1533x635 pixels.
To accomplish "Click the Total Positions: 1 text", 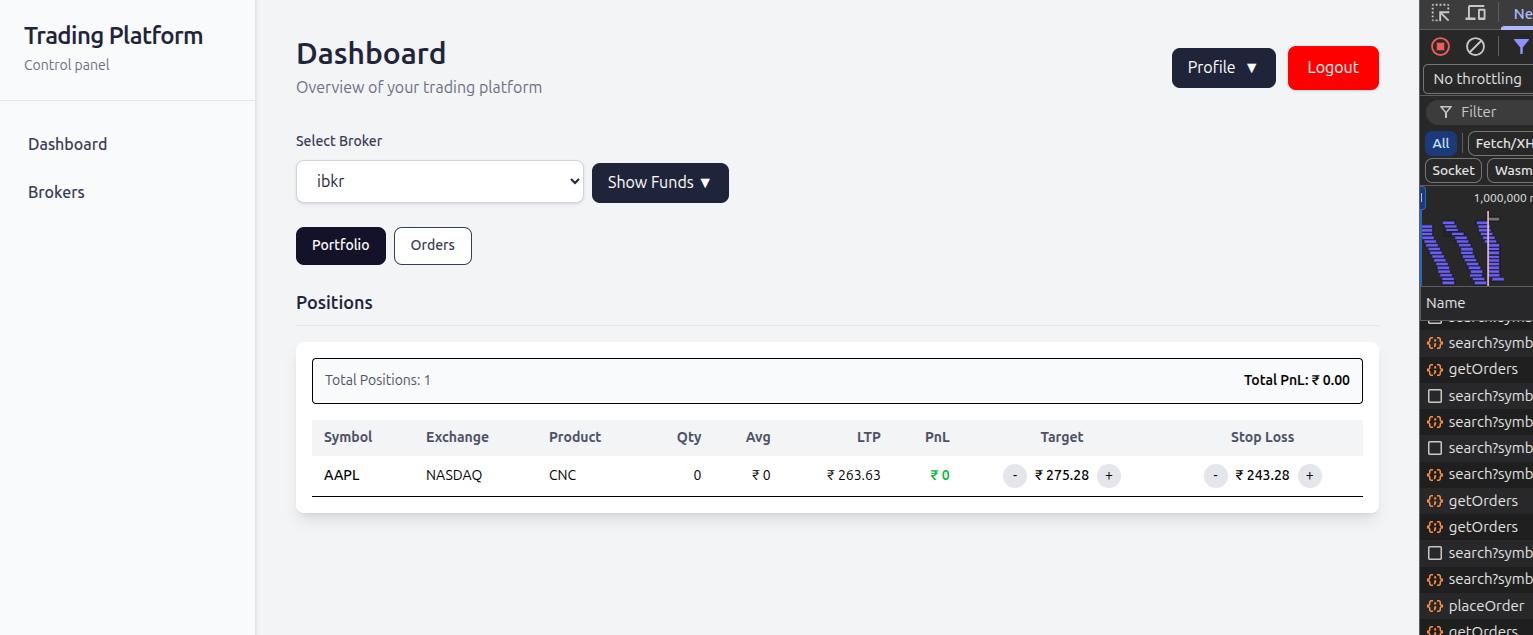I will coord(378,380).
